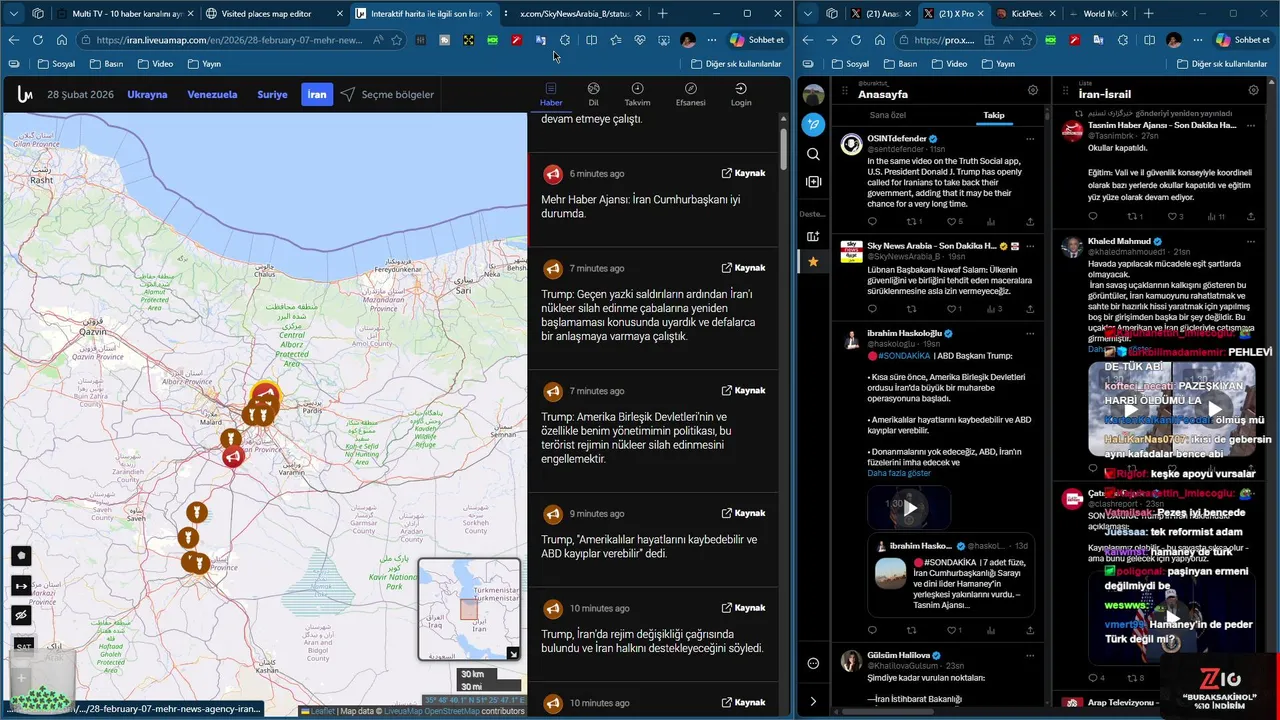
Task: Open Video bookmarks folder in right browser
Action: pyautogui.click(x=948, y=64)
